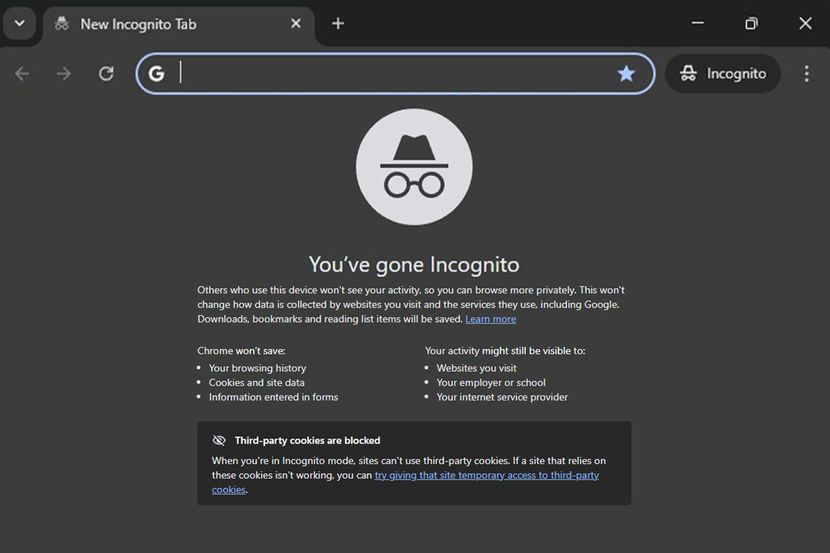The image size is (830, 553).
Task: Focus the address bar input field
Action: pyautogui.click(x=395, y=73)
